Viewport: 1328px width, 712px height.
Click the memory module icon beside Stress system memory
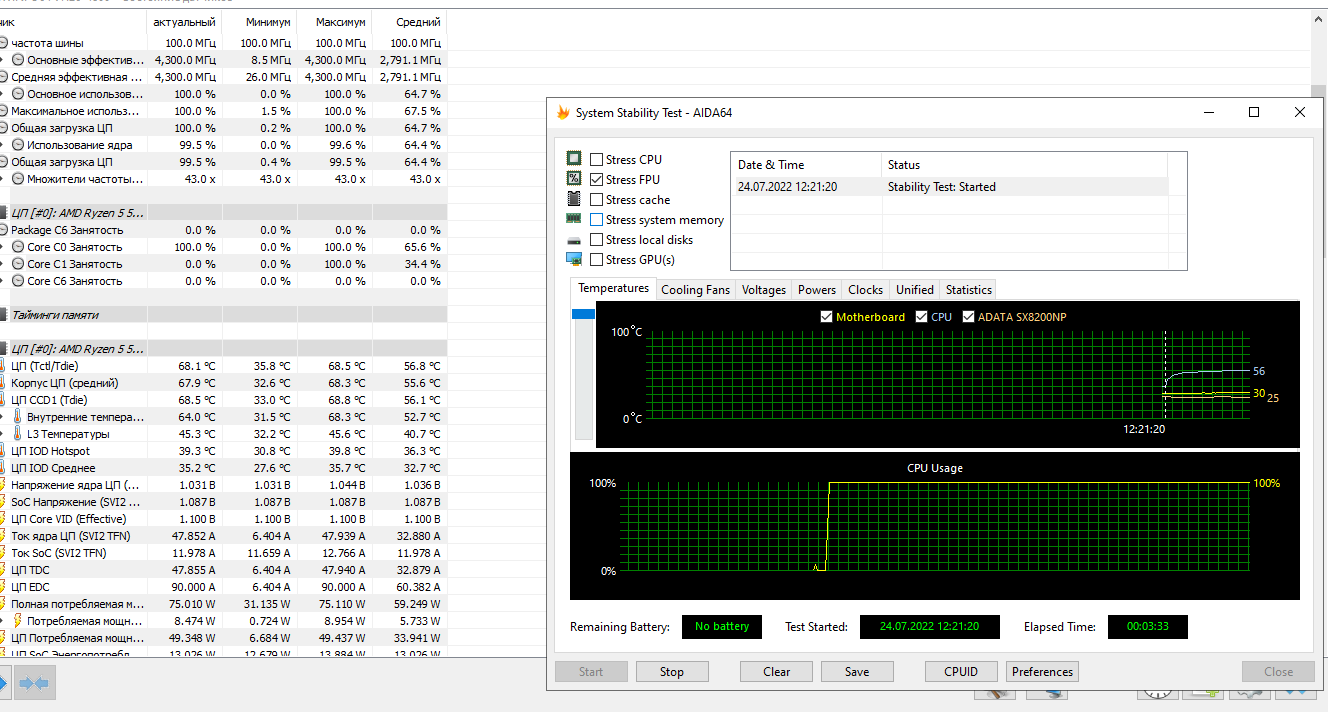(x=574, y=219)
